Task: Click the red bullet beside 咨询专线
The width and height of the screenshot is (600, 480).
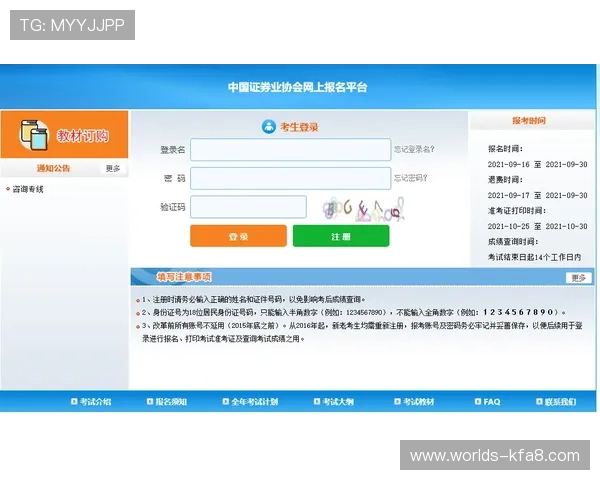Action: click(x=8, y=189)
